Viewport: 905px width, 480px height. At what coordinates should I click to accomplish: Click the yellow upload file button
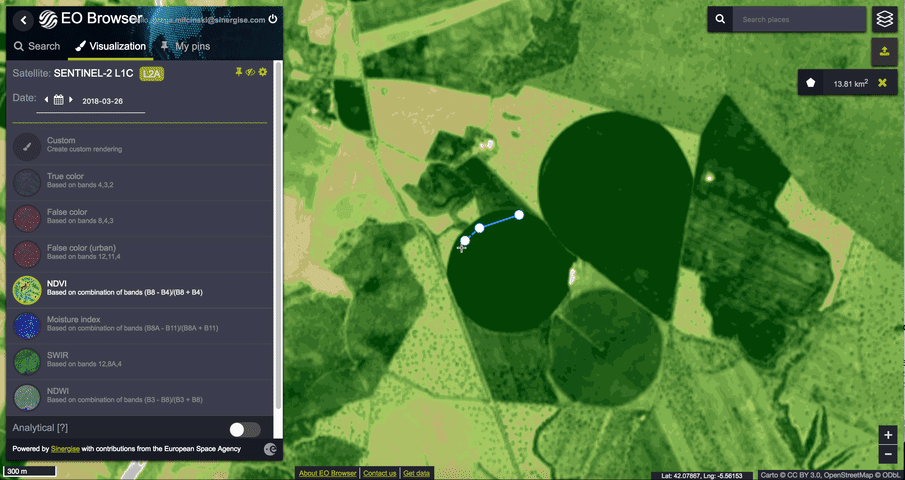[x=884, y=51]
